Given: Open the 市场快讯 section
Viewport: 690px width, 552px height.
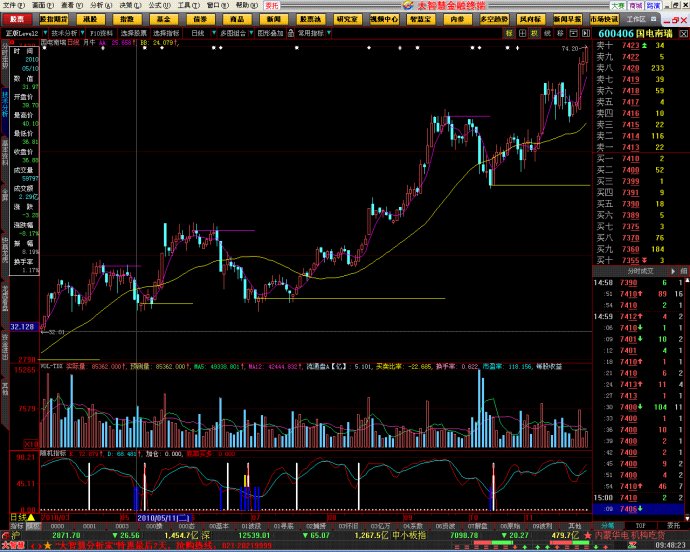Looking at the screenshot, I should point(604,19).
